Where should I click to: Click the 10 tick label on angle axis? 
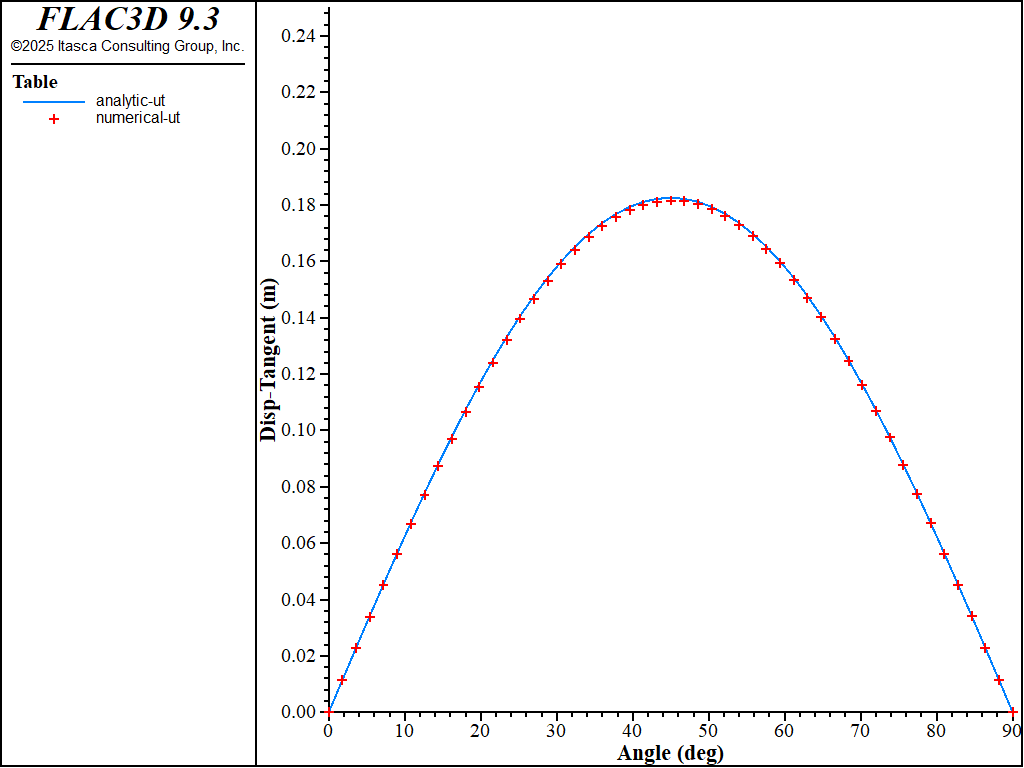pos(404,731)
